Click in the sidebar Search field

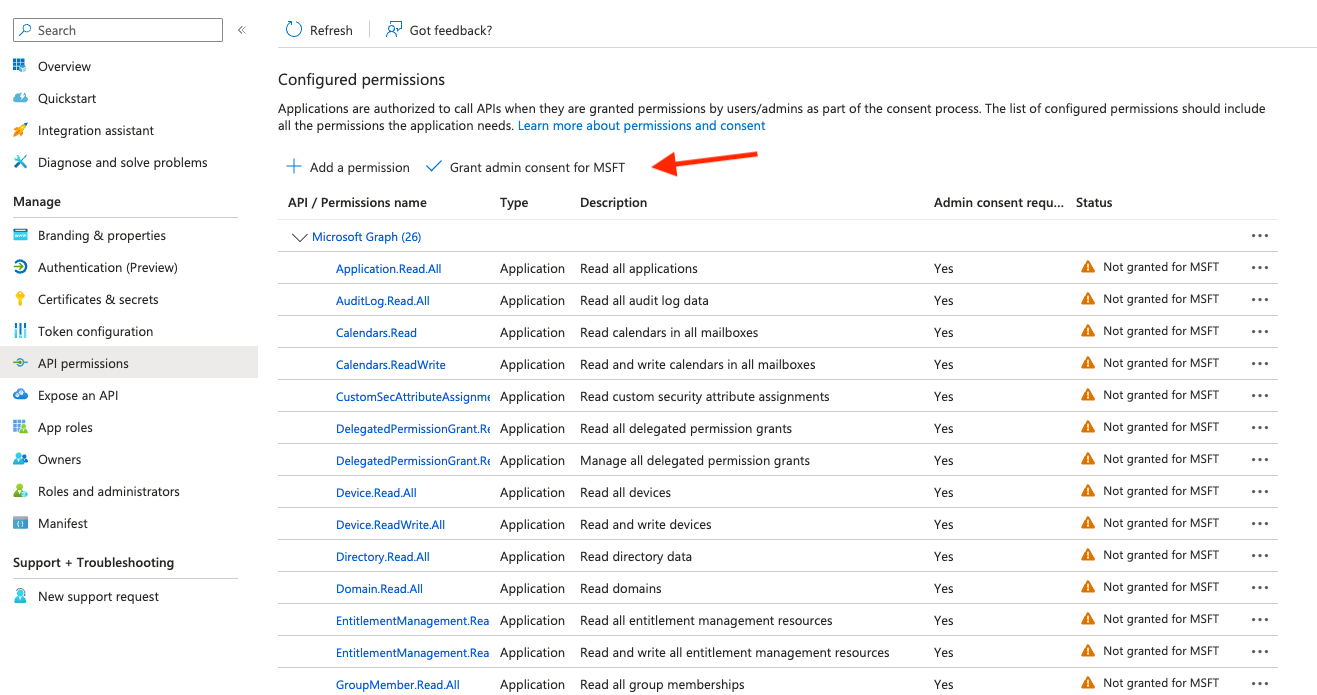coord(118,30)
